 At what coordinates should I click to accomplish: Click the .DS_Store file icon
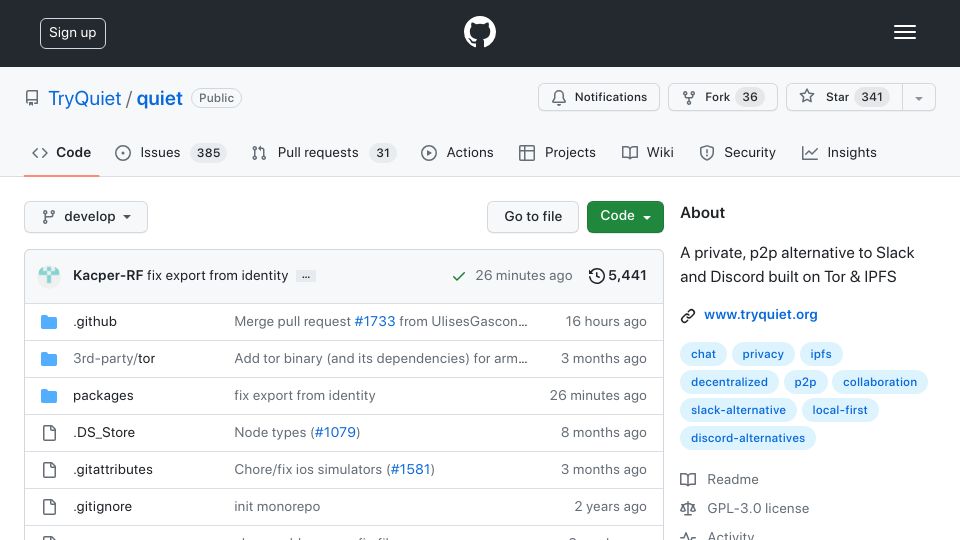[x=50, y=433]
